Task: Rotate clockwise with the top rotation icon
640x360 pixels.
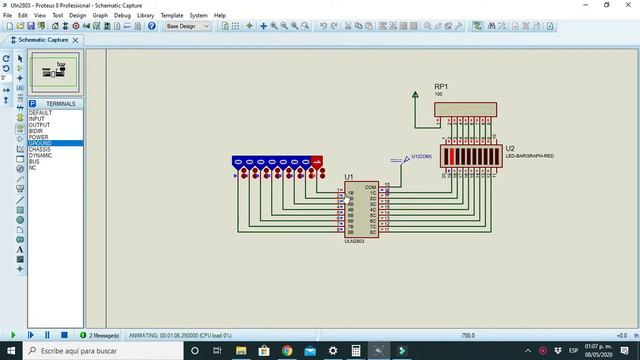Action: point(6,59)
